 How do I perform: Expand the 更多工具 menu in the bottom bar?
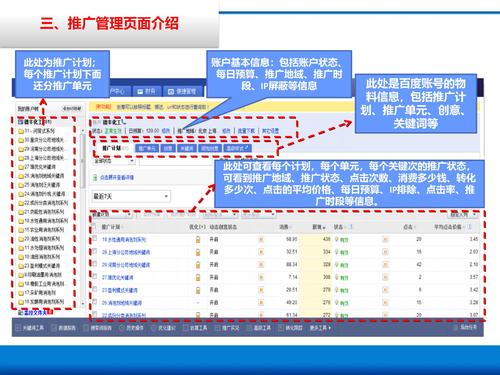pyautogui.click(x=320, y=328)
